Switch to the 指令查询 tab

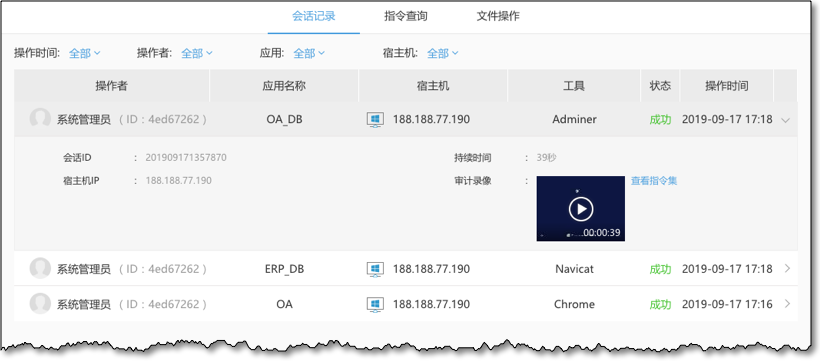(406, 16)
